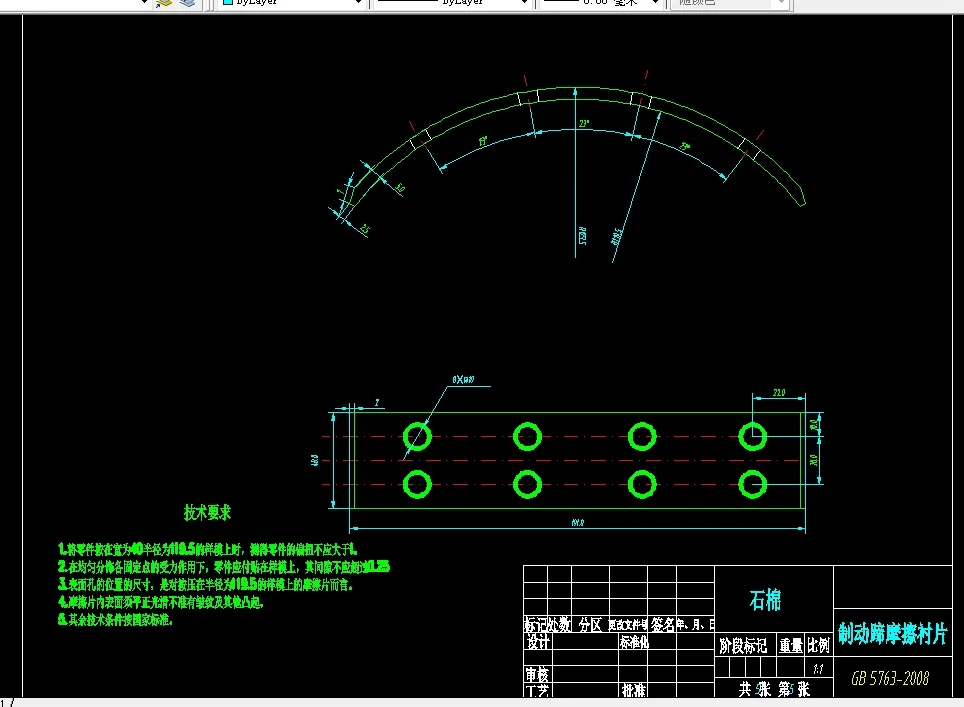This screenshot has width=964, height=707.
Task: Select the 制动蹄摩擦衬片 part name text
Action: [892, 633]
